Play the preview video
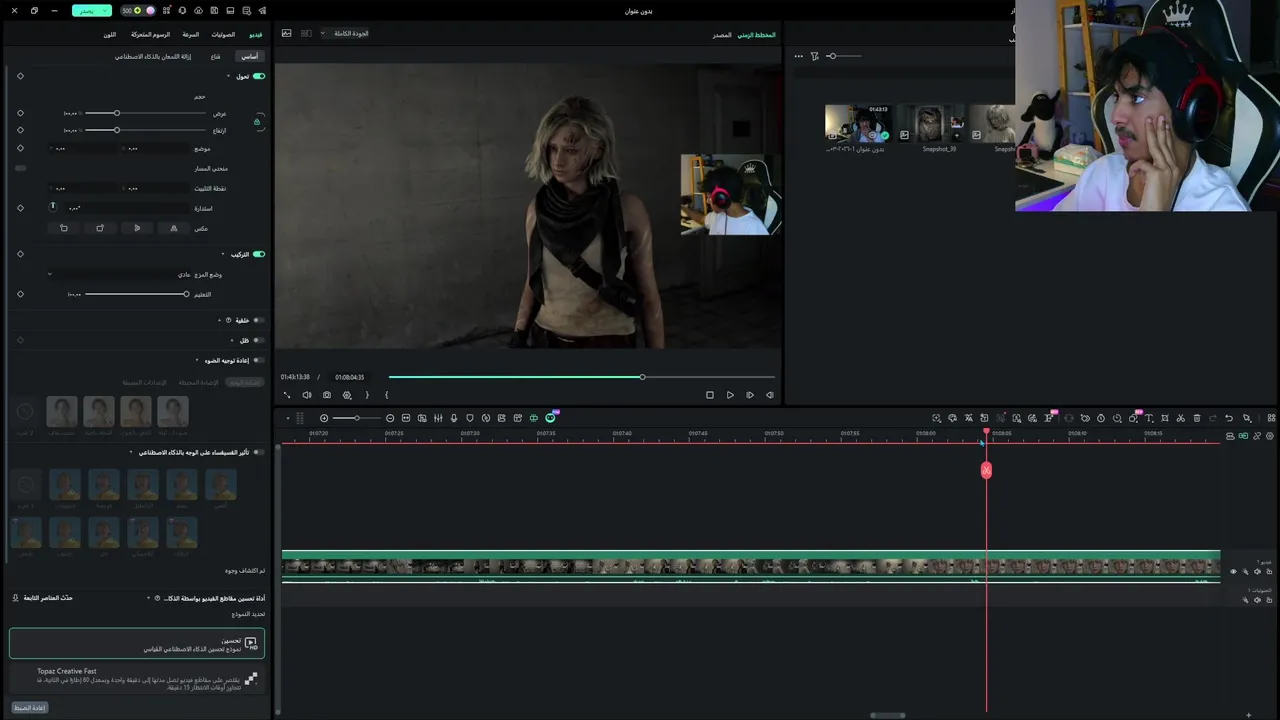This screenshot has width=1280, height=720. [x=730, y=395]
